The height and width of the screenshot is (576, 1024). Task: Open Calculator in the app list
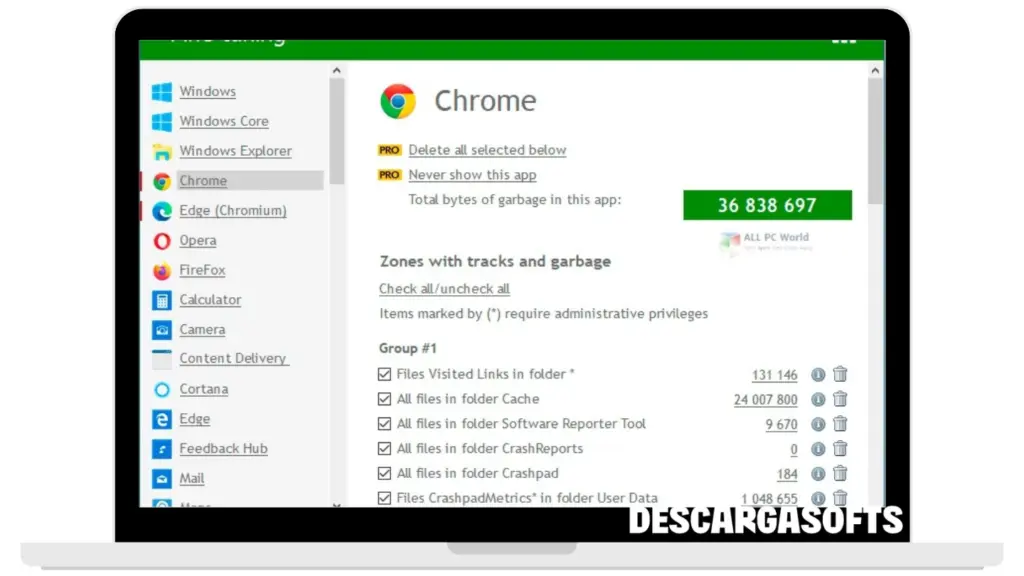click(x=210, y=300)
